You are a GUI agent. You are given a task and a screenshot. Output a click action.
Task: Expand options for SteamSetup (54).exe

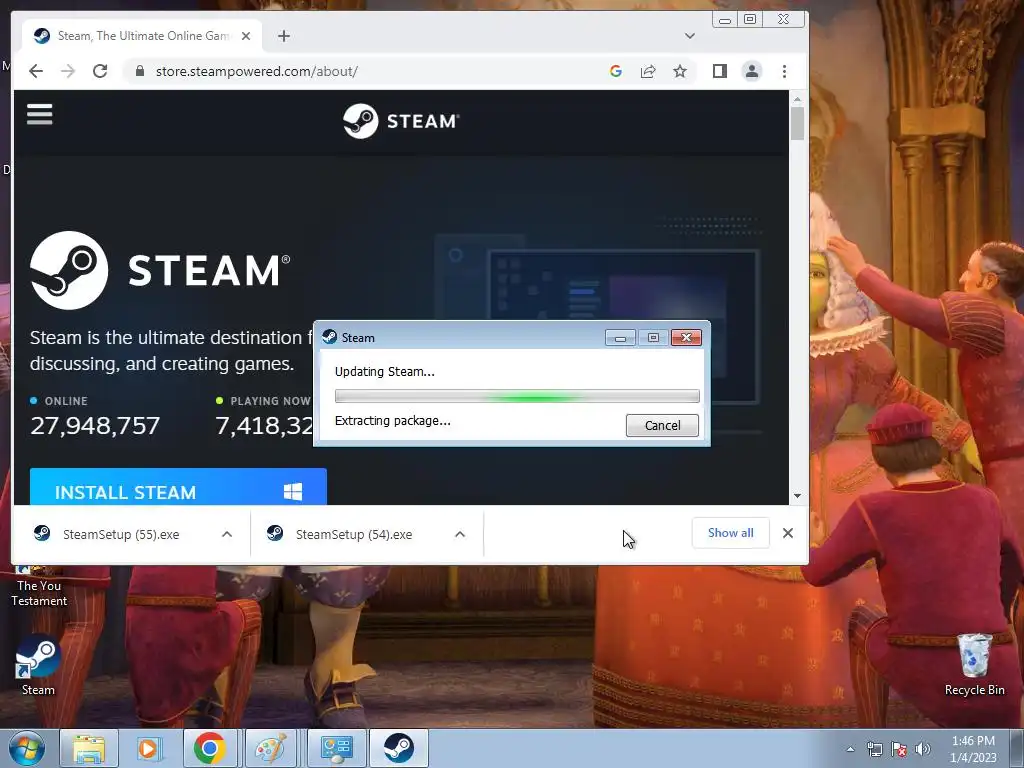coord(460,534)
